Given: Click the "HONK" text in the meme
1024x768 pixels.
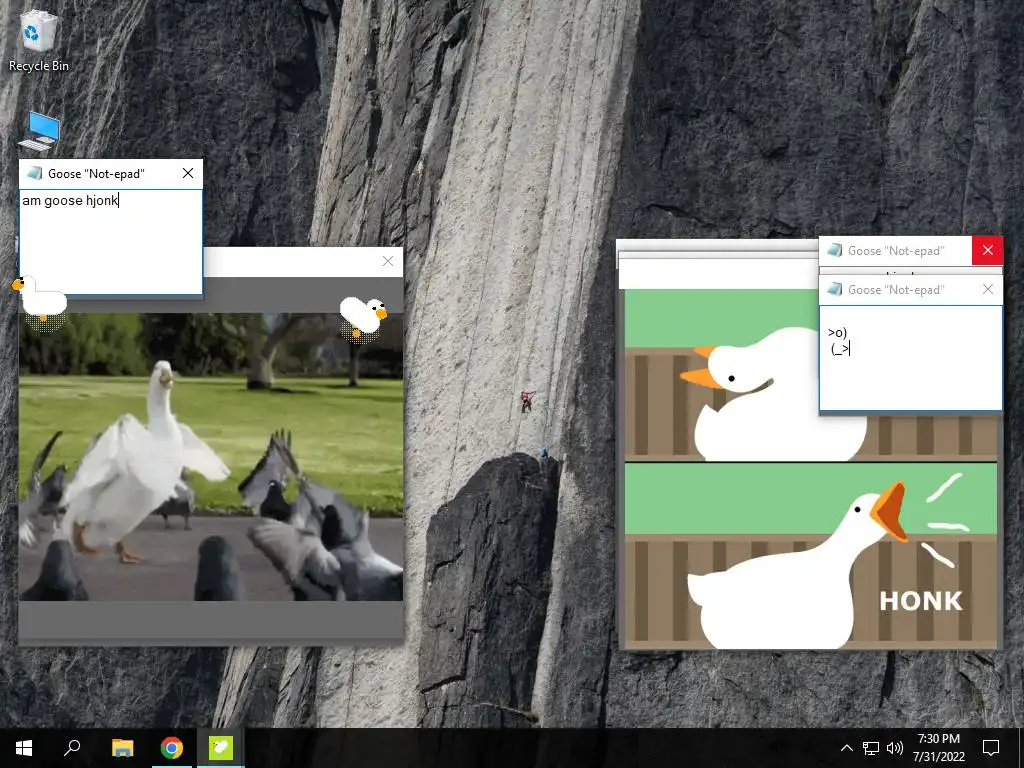Looking at the screenshot, I should 921,601.
